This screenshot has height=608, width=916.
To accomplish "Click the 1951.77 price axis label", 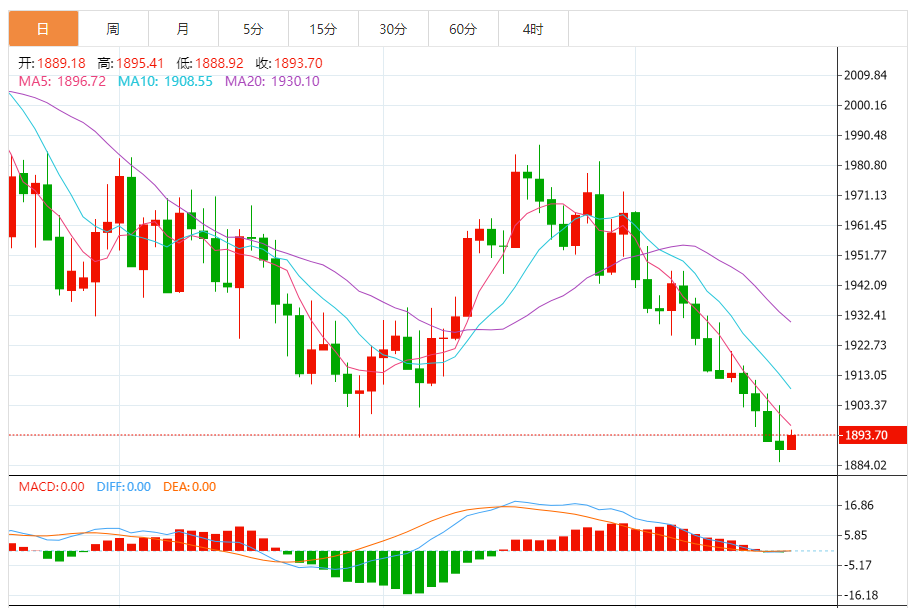I will [865, 255].
